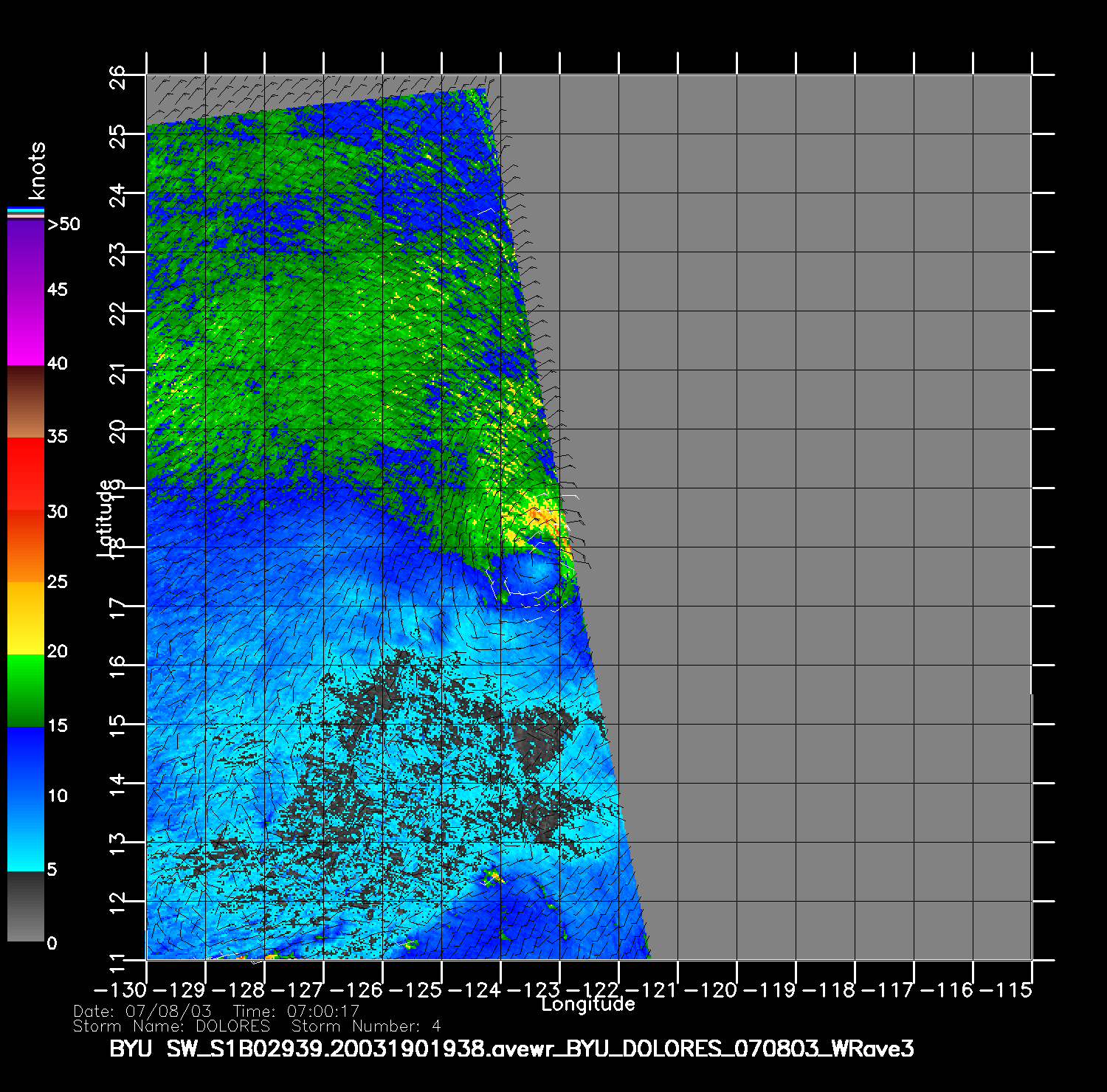
Task: Click the 26 latitude tick label
Action: tap(118, 76)
